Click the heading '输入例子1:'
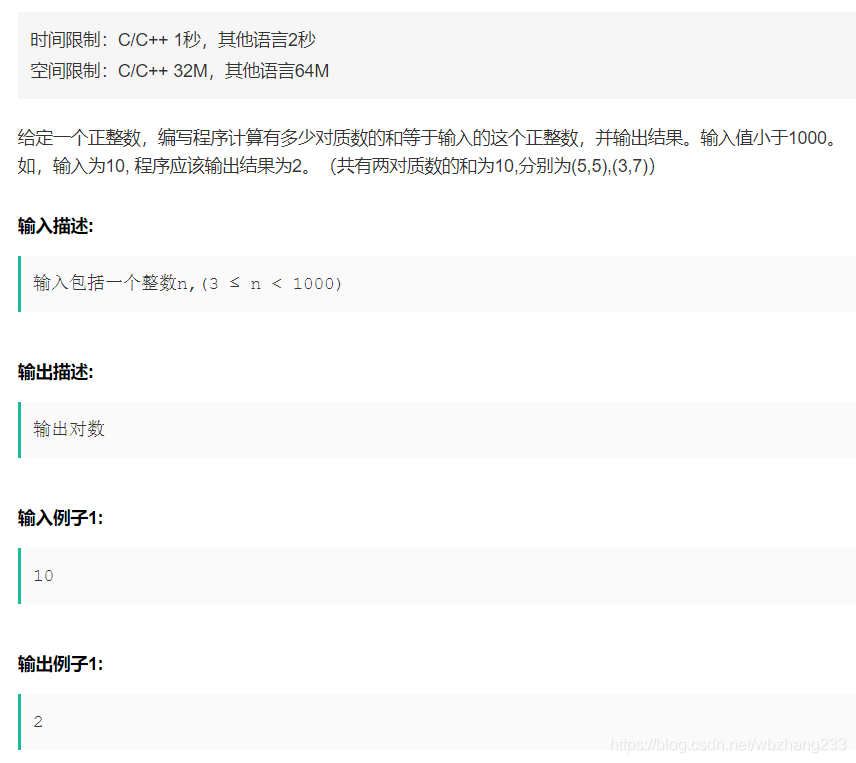 point(60,518)
